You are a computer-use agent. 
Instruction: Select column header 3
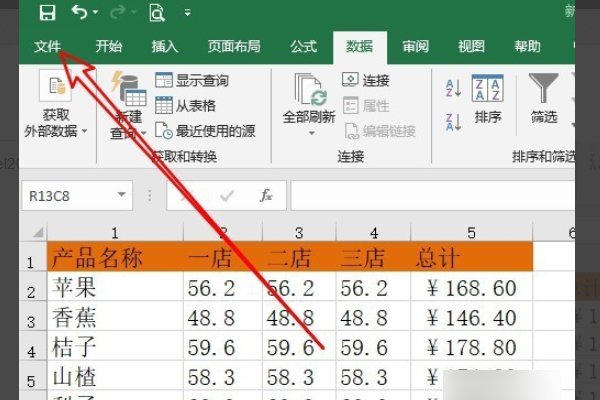click(x=299, y=232)
